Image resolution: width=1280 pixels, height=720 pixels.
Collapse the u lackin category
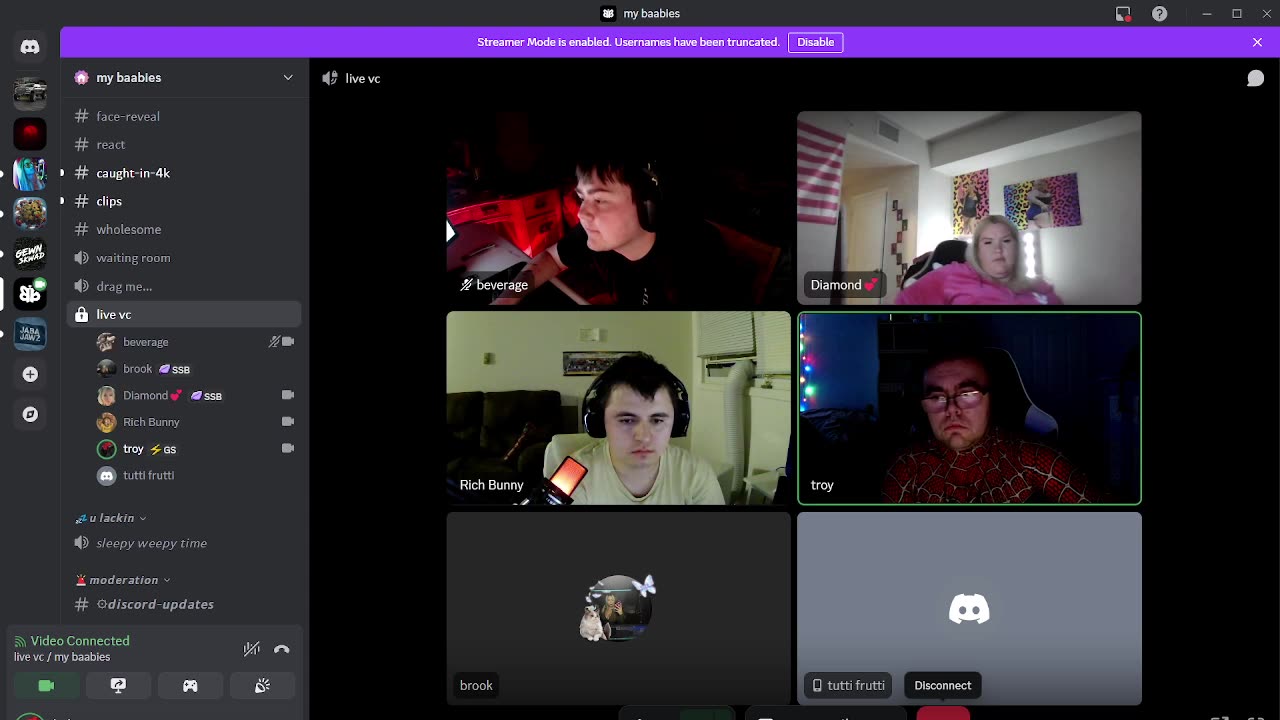(111, 518)
